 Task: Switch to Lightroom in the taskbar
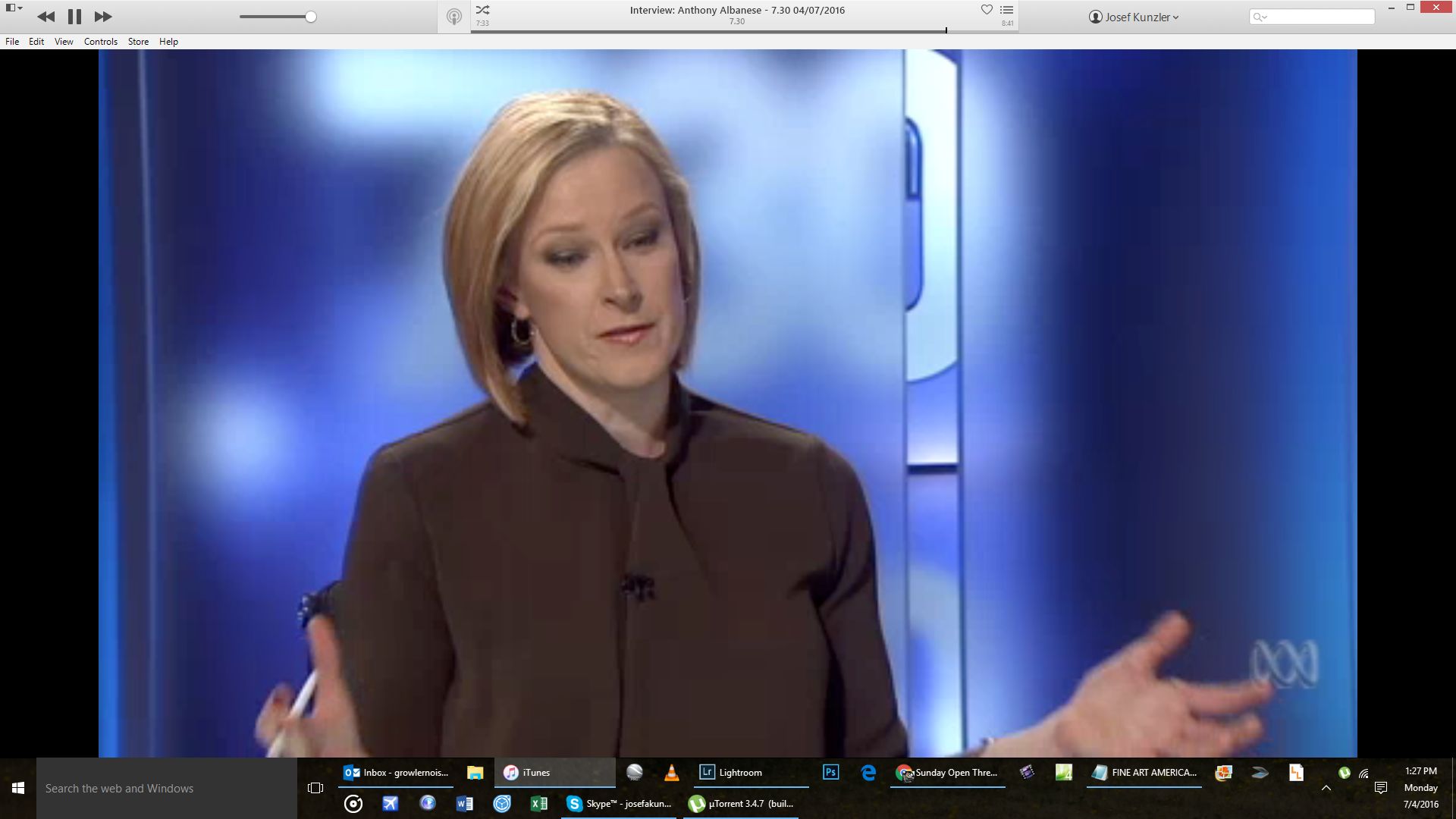(730, 773)
